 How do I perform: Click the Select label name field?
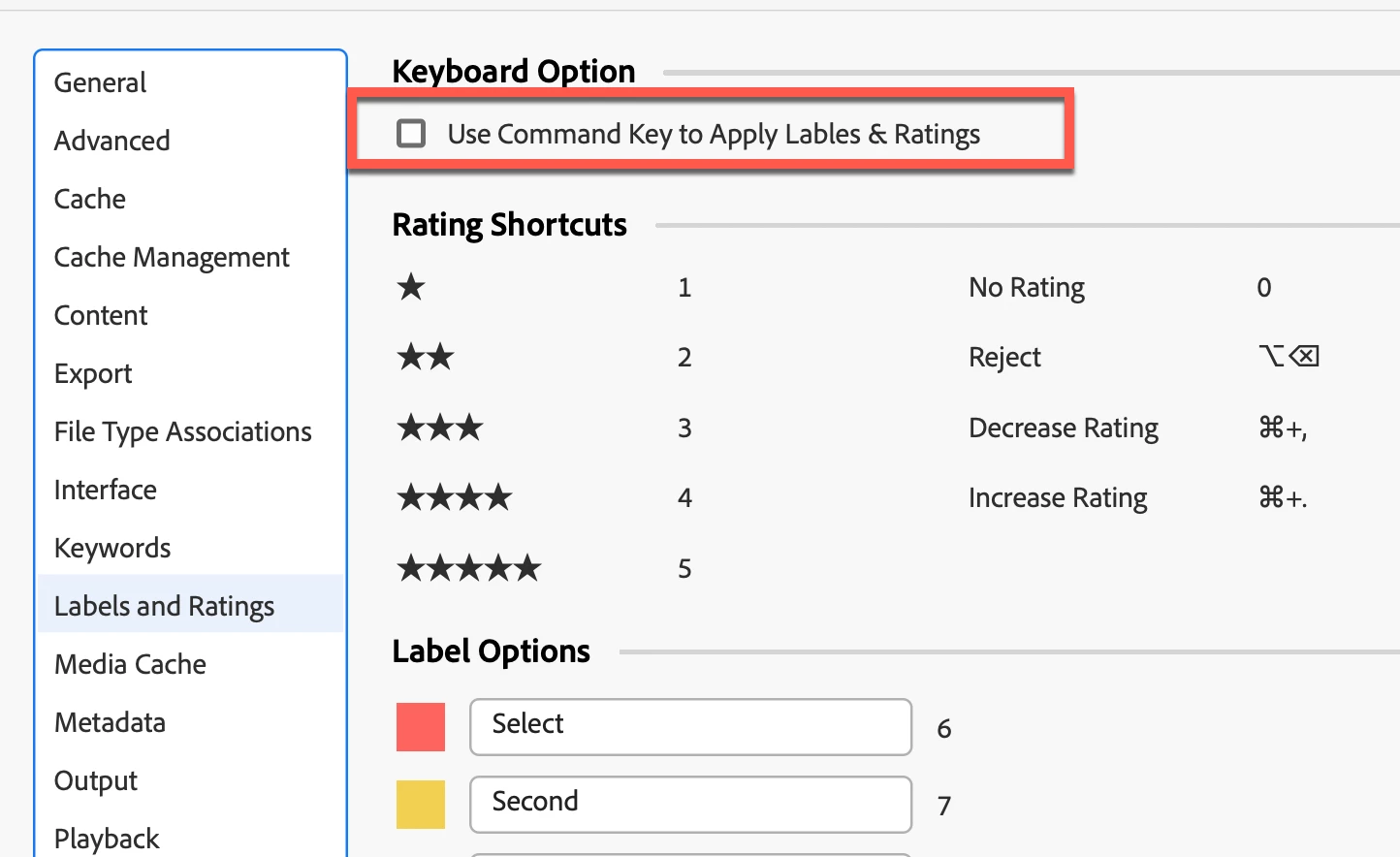tap(690, 727)
